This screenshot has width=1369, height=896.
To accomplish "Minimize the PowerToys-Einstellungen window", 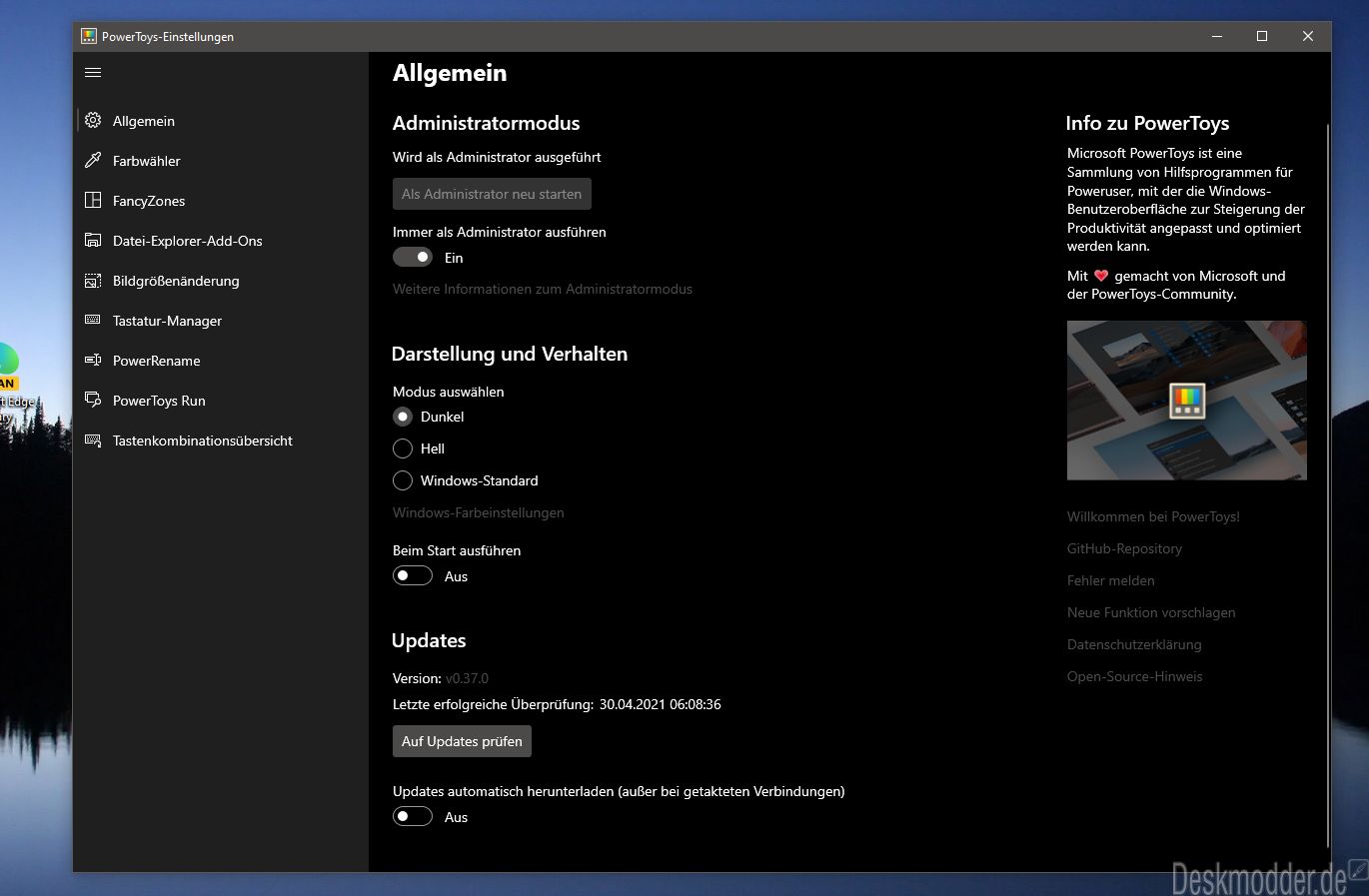I will (1217, 36).
